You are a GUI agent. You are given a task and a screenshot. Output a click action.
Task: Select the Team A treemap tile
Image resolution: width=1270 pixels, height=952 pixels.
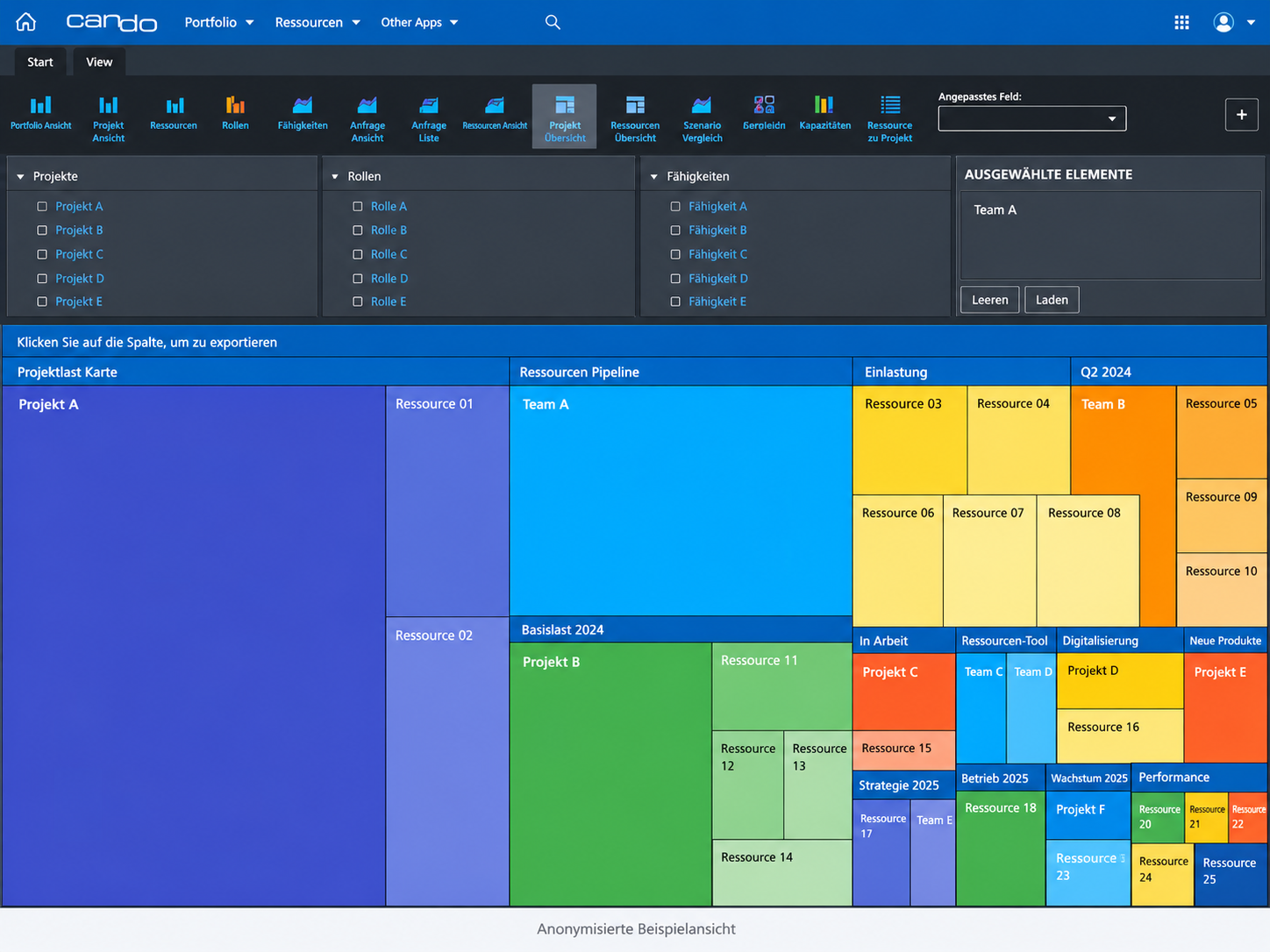pos(681,501)
